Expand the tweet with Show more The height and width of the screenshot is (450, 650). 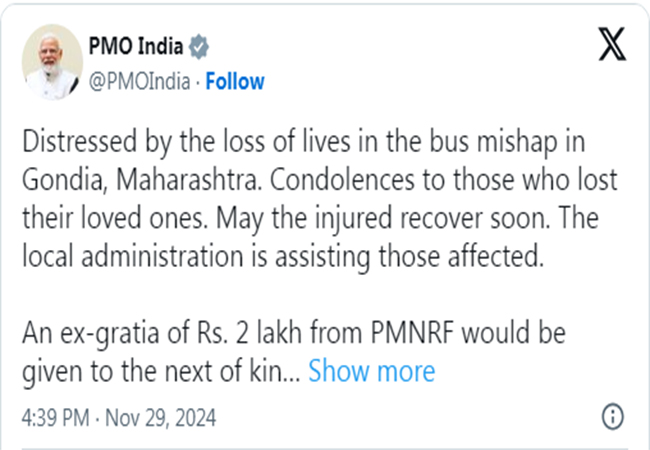point(371,372)
